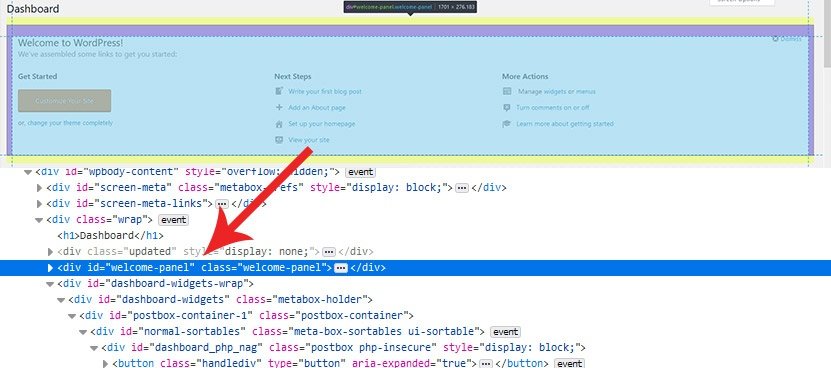Click the Customize Your Site button
The height and width of the screenshot is (368, 831).
pos(65,101)
